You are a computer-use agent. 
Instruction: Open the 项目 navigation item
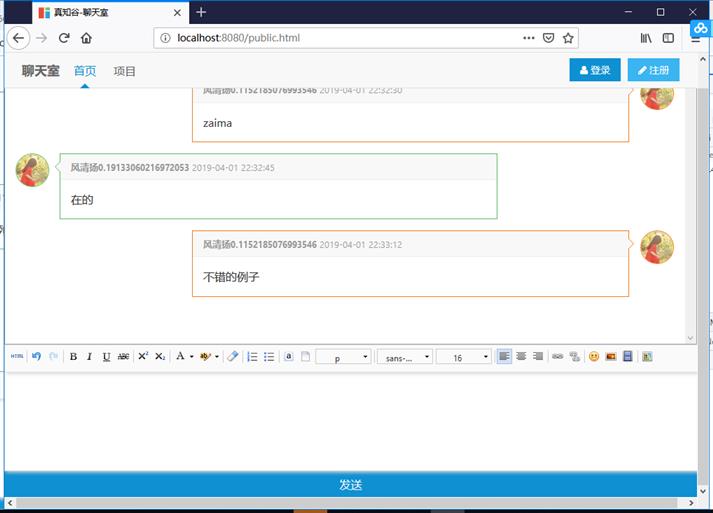[x=125, y=71]
